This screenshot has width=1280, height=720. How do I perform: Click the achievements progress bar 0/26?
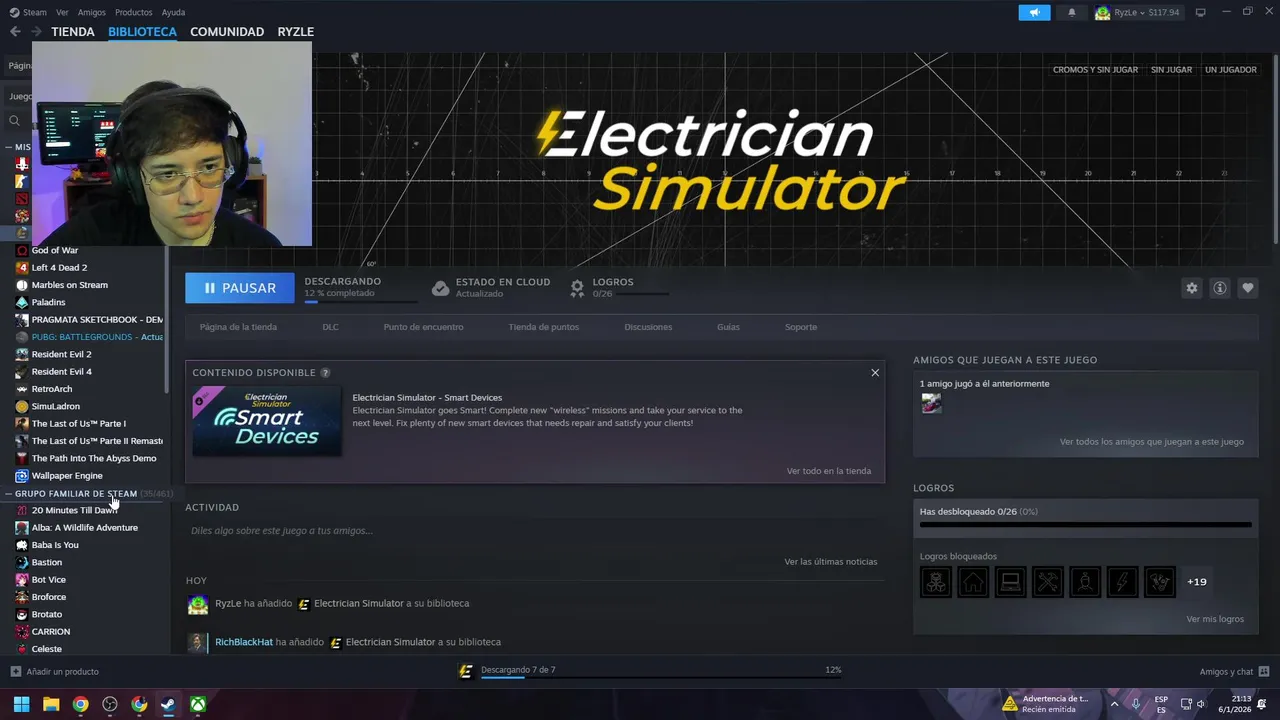tap(1085, 524)
